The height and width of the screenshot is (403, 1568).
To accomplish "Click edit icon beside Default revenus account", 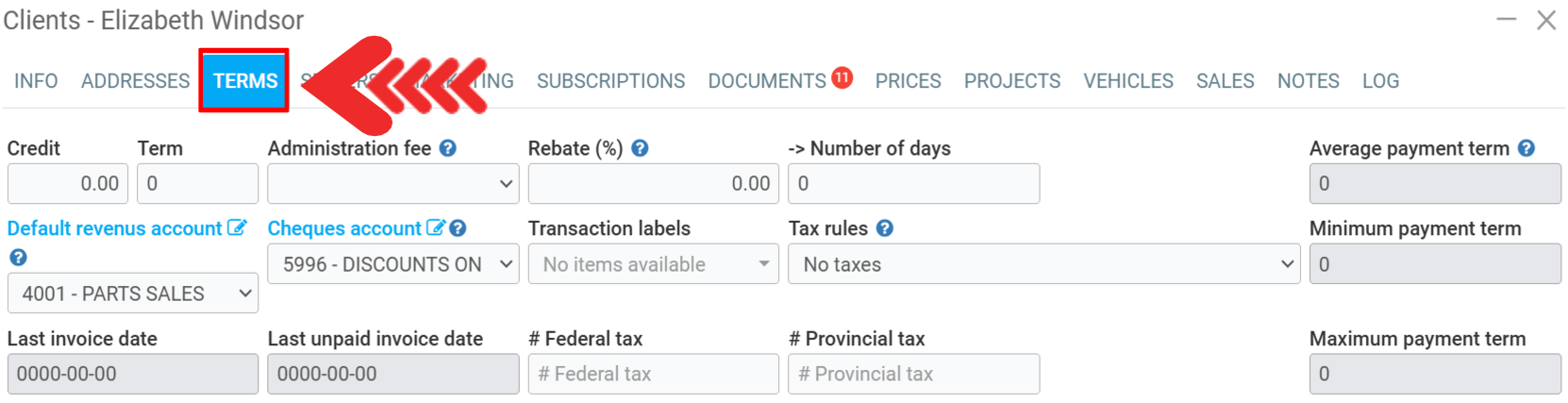I will point(237,228).
